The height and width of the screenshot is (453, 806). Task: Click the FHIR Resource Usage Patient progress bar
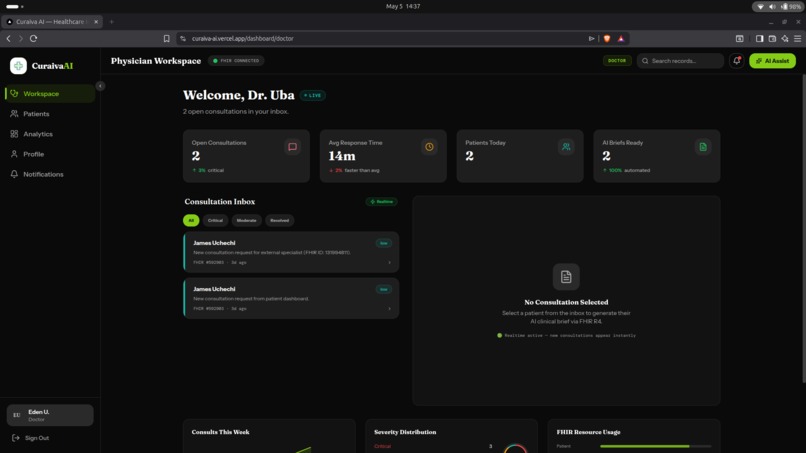[x=655, y=446]
